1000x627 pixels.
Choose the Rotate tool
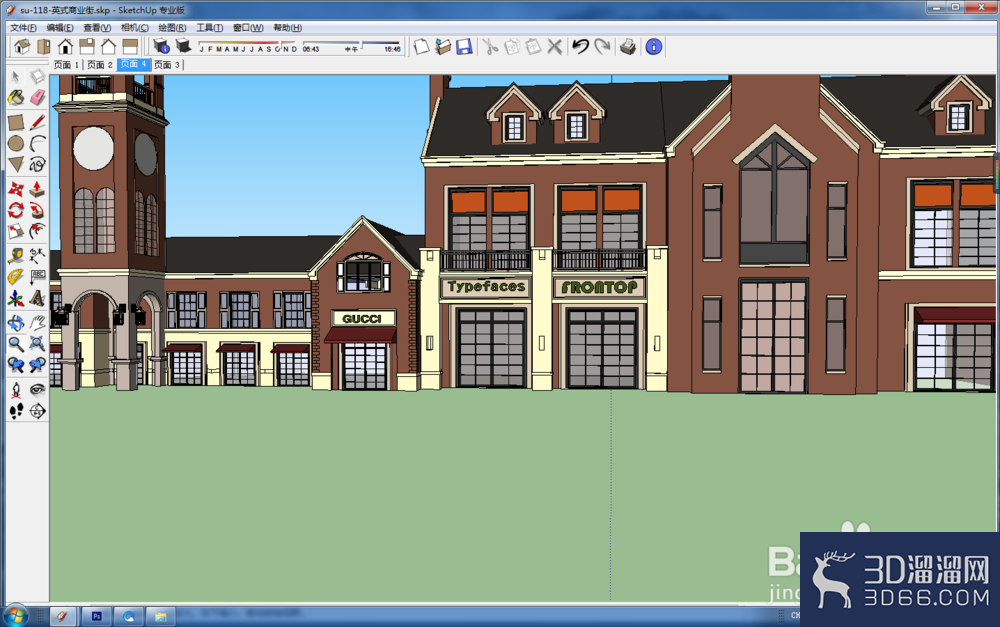pyautogui.click(x=16, y=210)
